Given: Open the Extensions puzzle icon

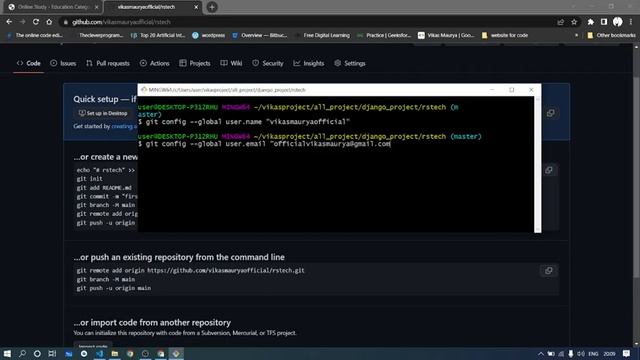Looking at the screenshot, I should click(591, 22).
